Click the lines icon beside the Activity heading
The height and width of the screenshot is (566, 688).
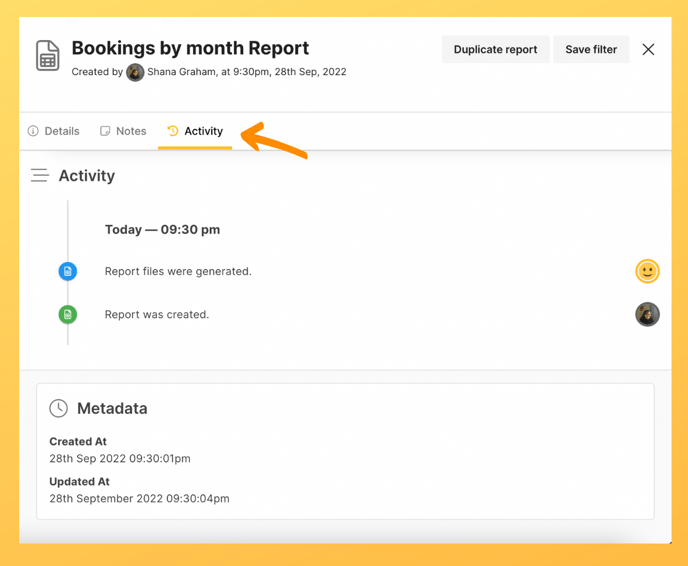point(40,175)
